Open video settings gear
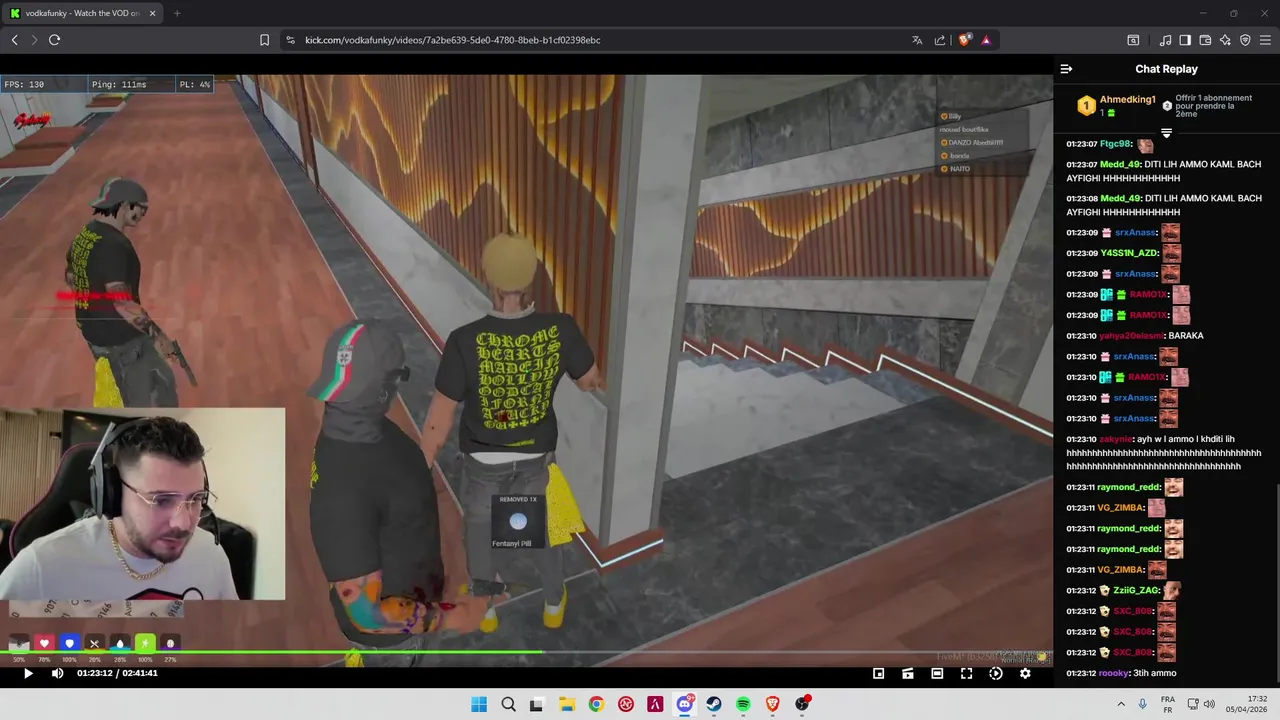1280x720 pixels. click(1025, 673)
